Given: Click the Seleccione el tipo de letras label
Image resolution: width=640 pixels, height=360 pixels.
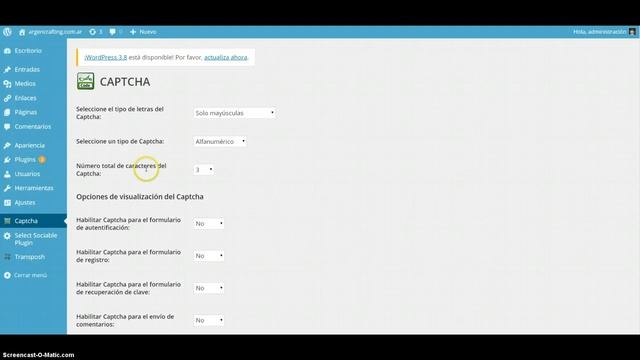Looking at the screenshot, I should click(120, 113).
